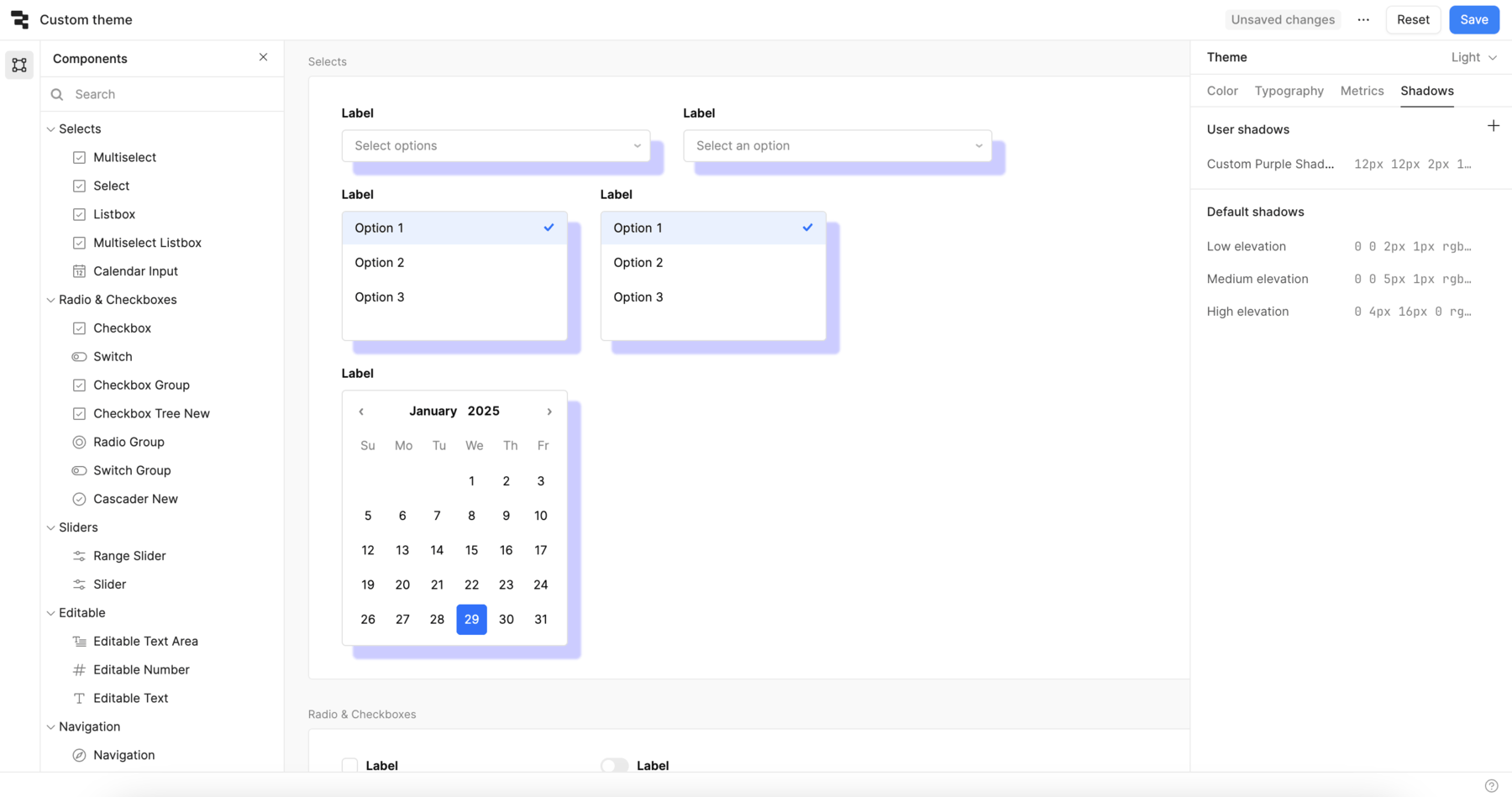Open the Select an option dropdown

click(x=837, y=145)
